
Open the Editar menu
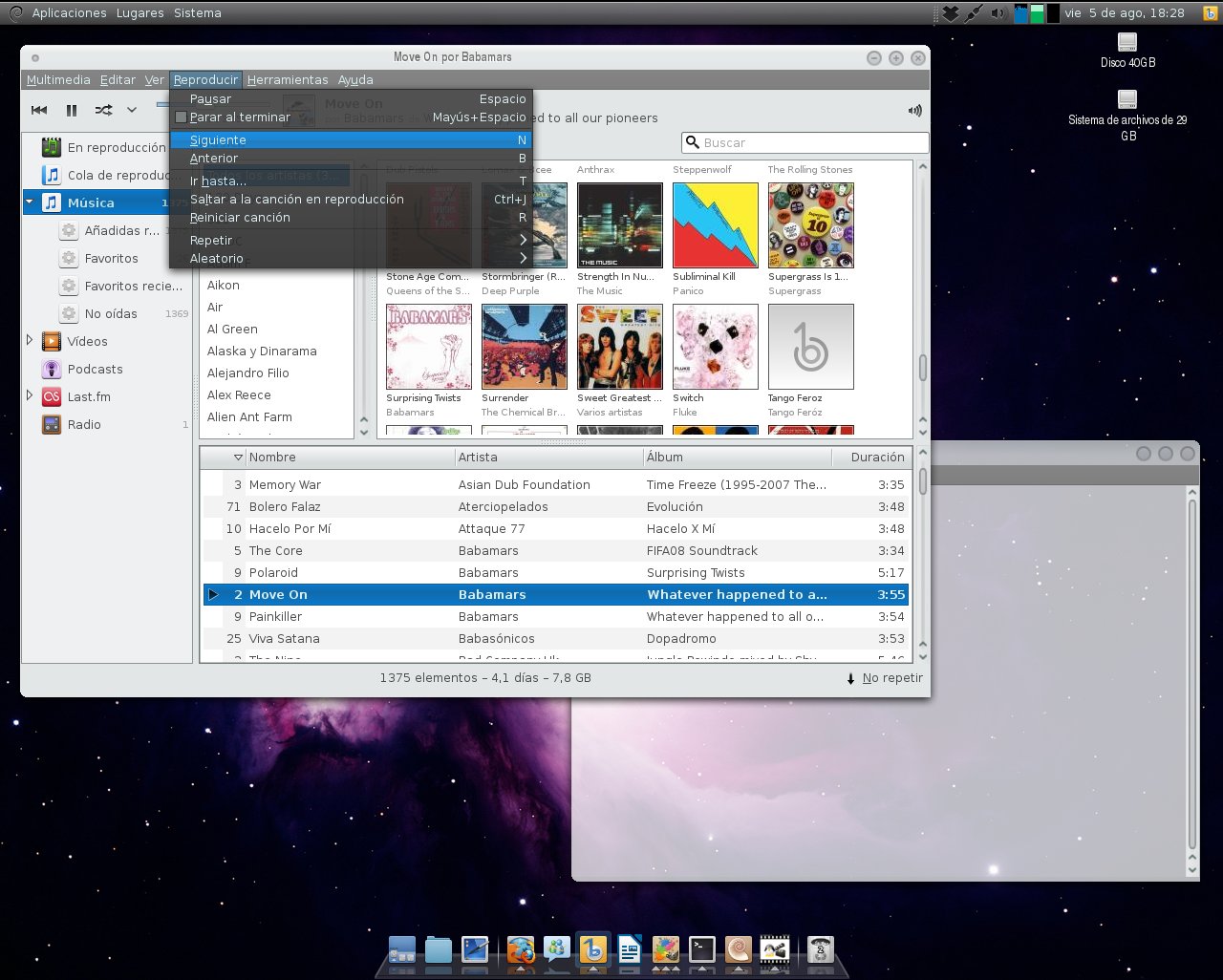pyautogui.click(x=118, y=79)
